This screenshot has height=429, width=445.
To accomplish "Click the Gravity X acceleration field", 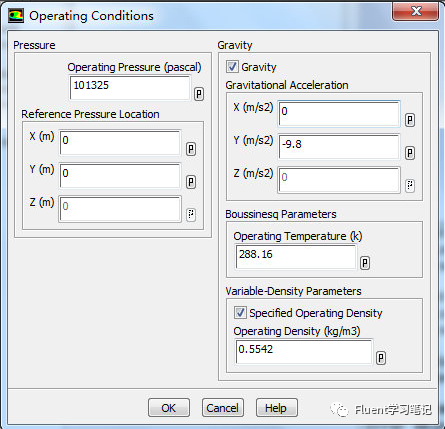I will [x=339, y=114].
